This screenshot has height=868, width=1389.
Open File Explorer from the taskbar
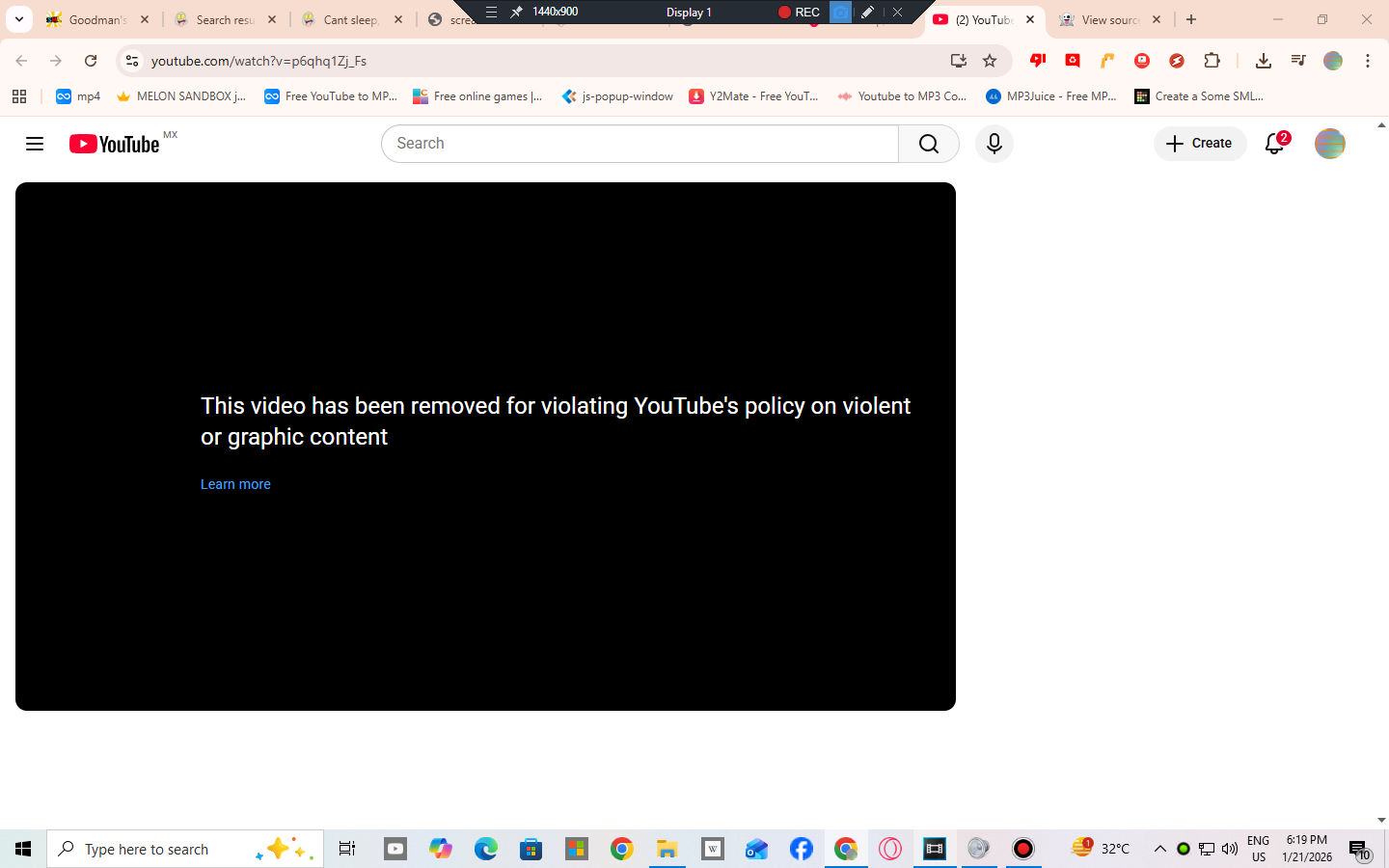667,849
